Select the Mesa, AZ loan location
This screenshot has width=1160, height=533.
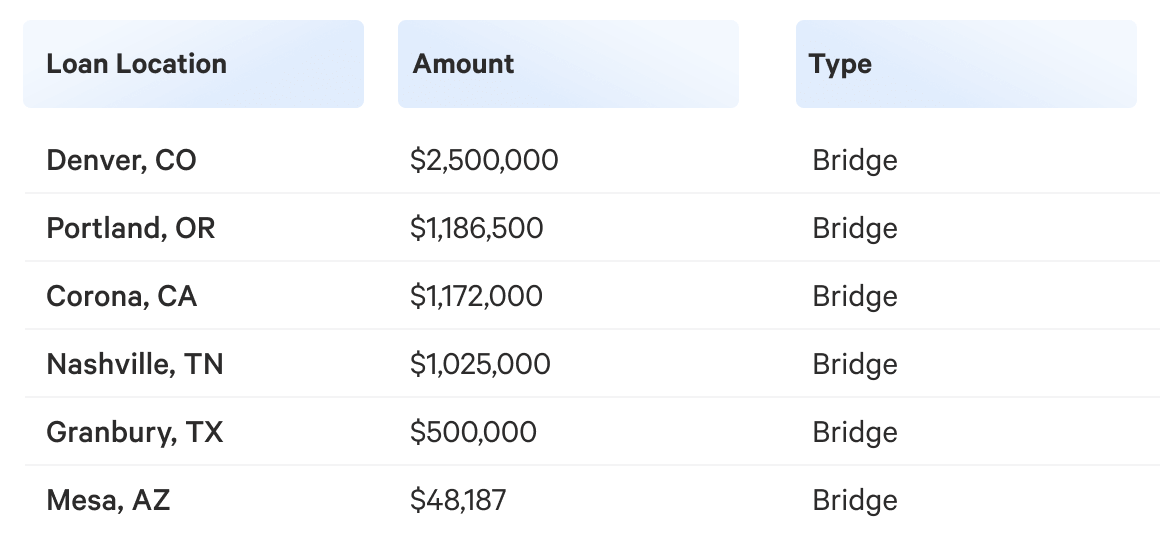(109, 500)
